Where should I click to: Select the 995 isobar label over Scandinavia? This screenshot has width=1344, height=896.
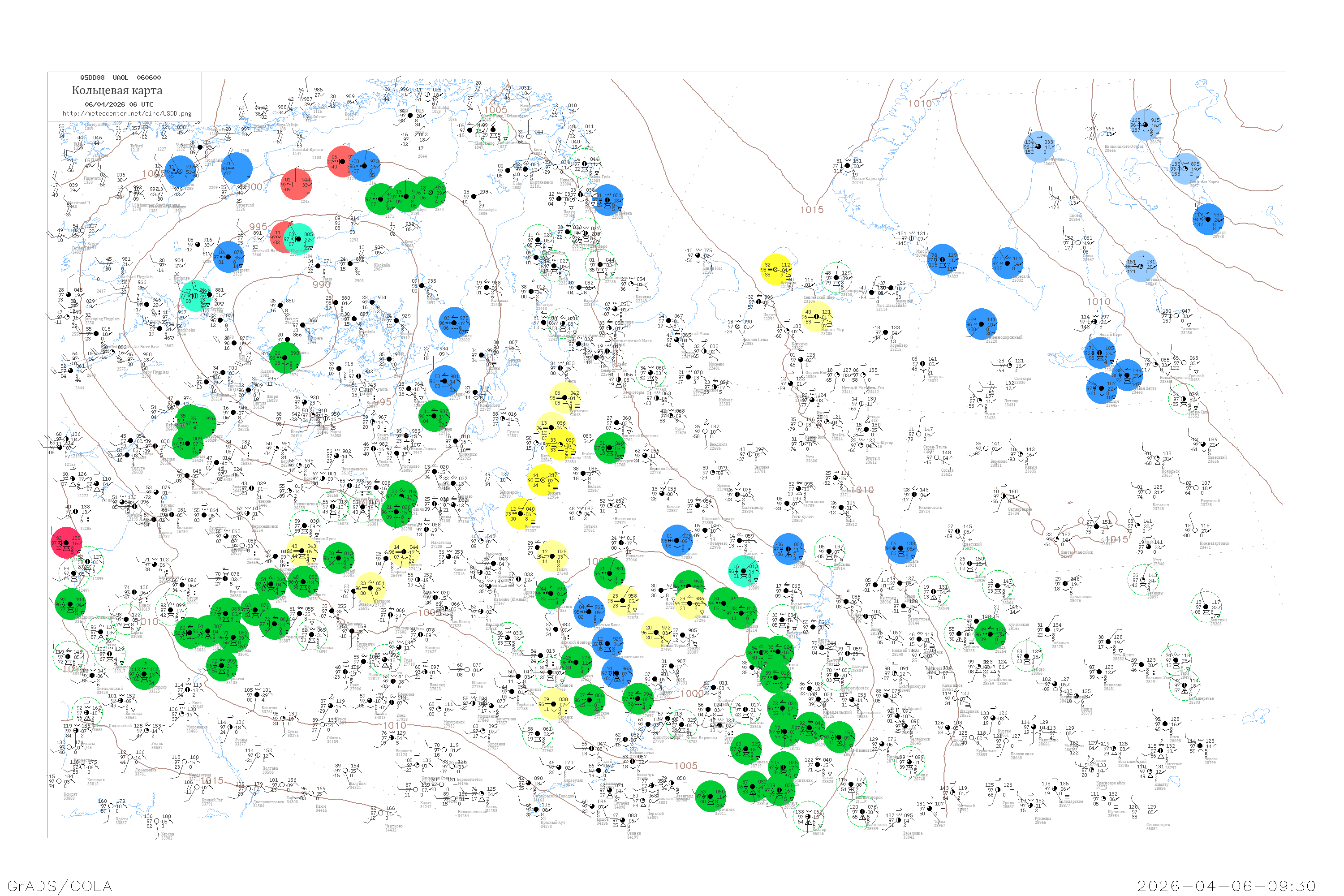pyautogui.click(x=258, y=227)
